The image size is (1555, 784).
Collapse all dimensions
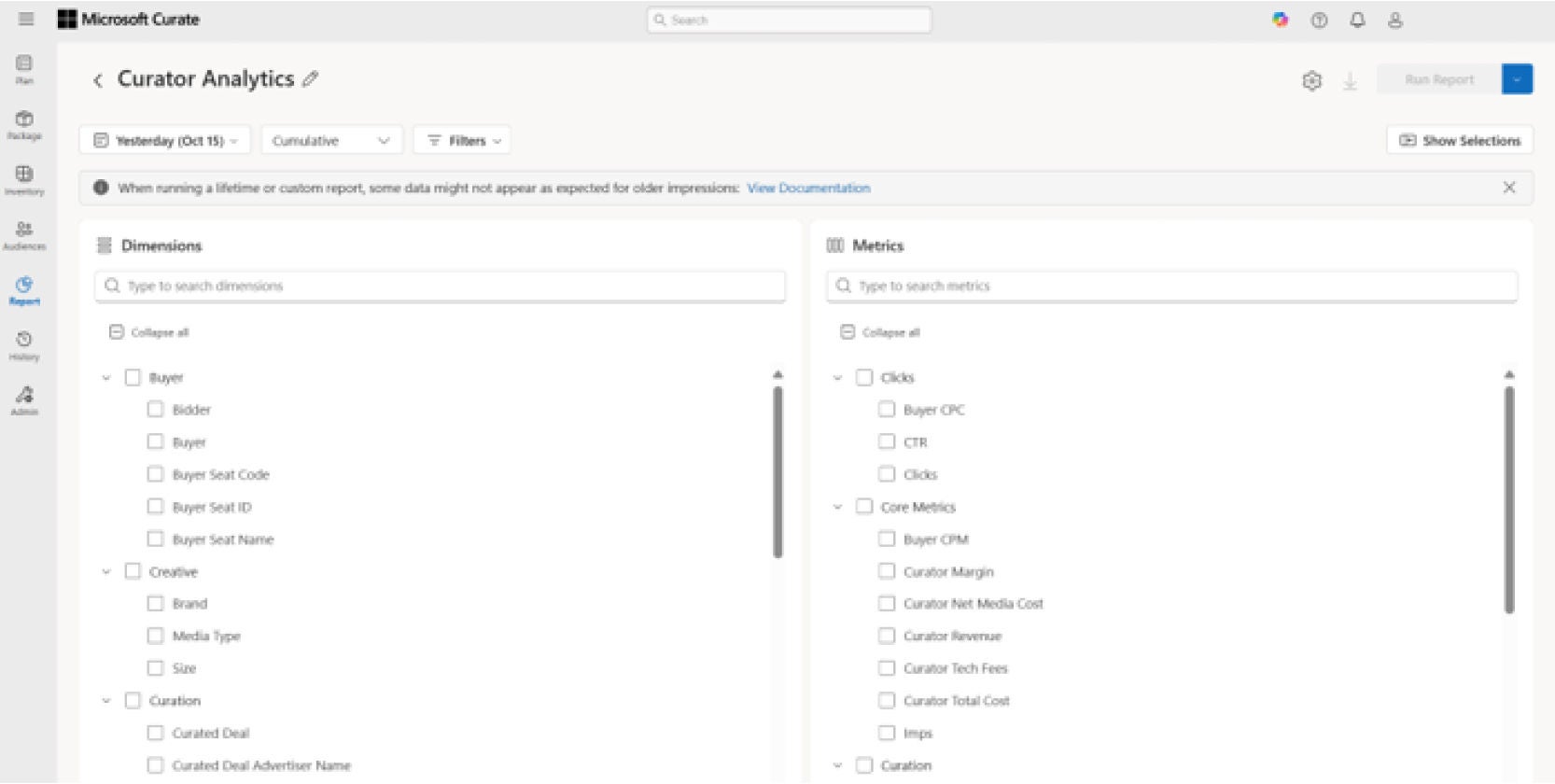(149, 332)
